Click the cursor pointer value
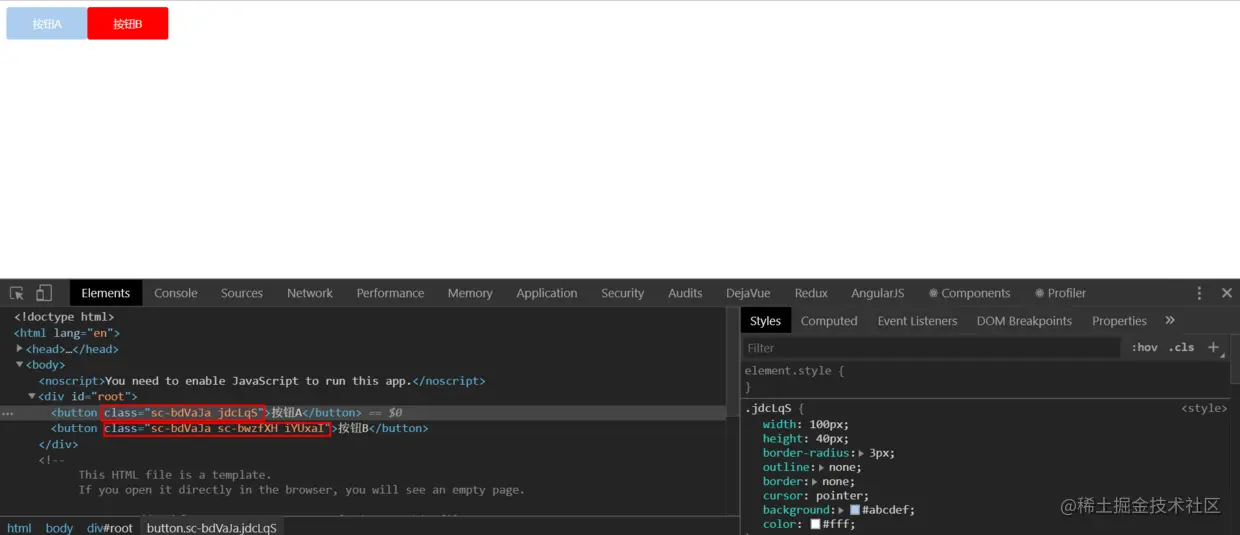This screenshot has height=535, width=1240. tap(842, 496)
